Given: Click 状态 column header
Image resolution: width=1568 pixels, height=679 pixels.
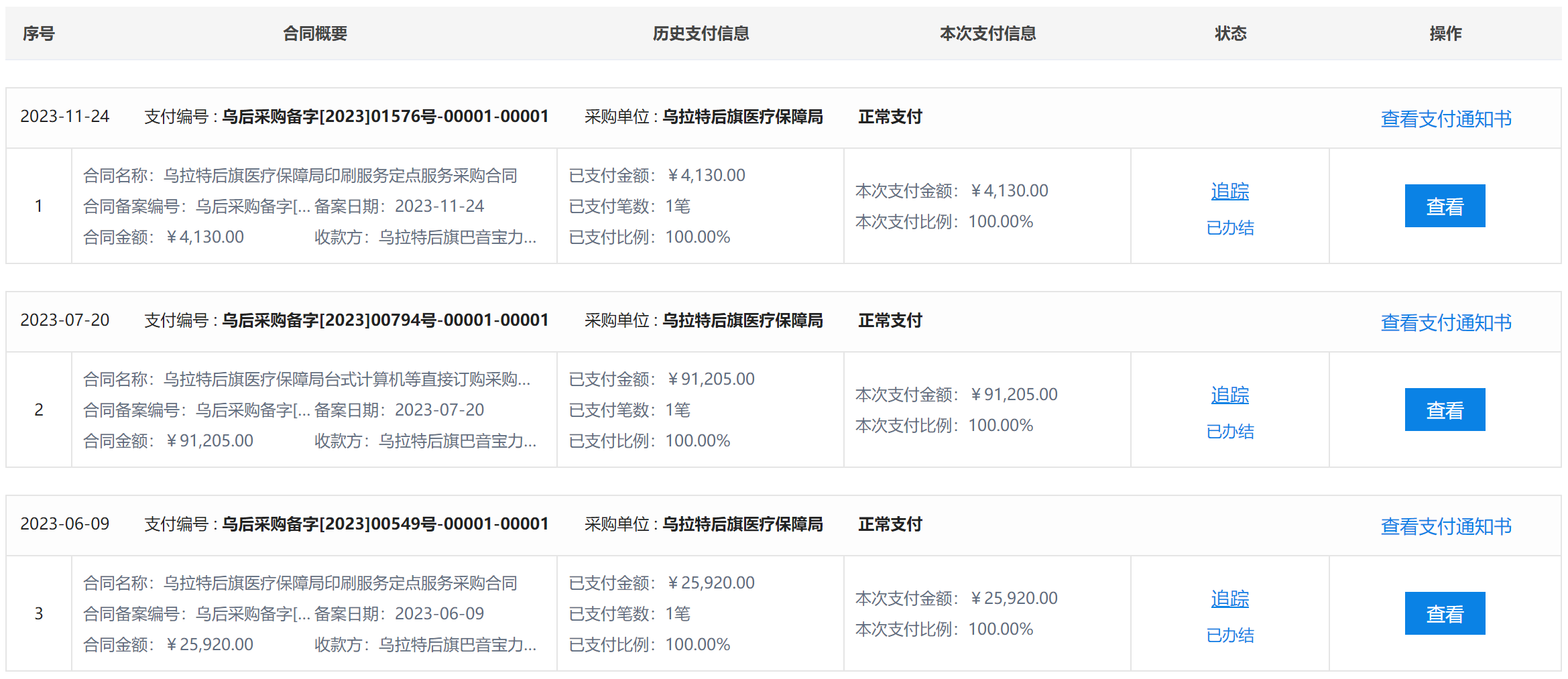Looking at the screenshot, I should pos(1231,34).
